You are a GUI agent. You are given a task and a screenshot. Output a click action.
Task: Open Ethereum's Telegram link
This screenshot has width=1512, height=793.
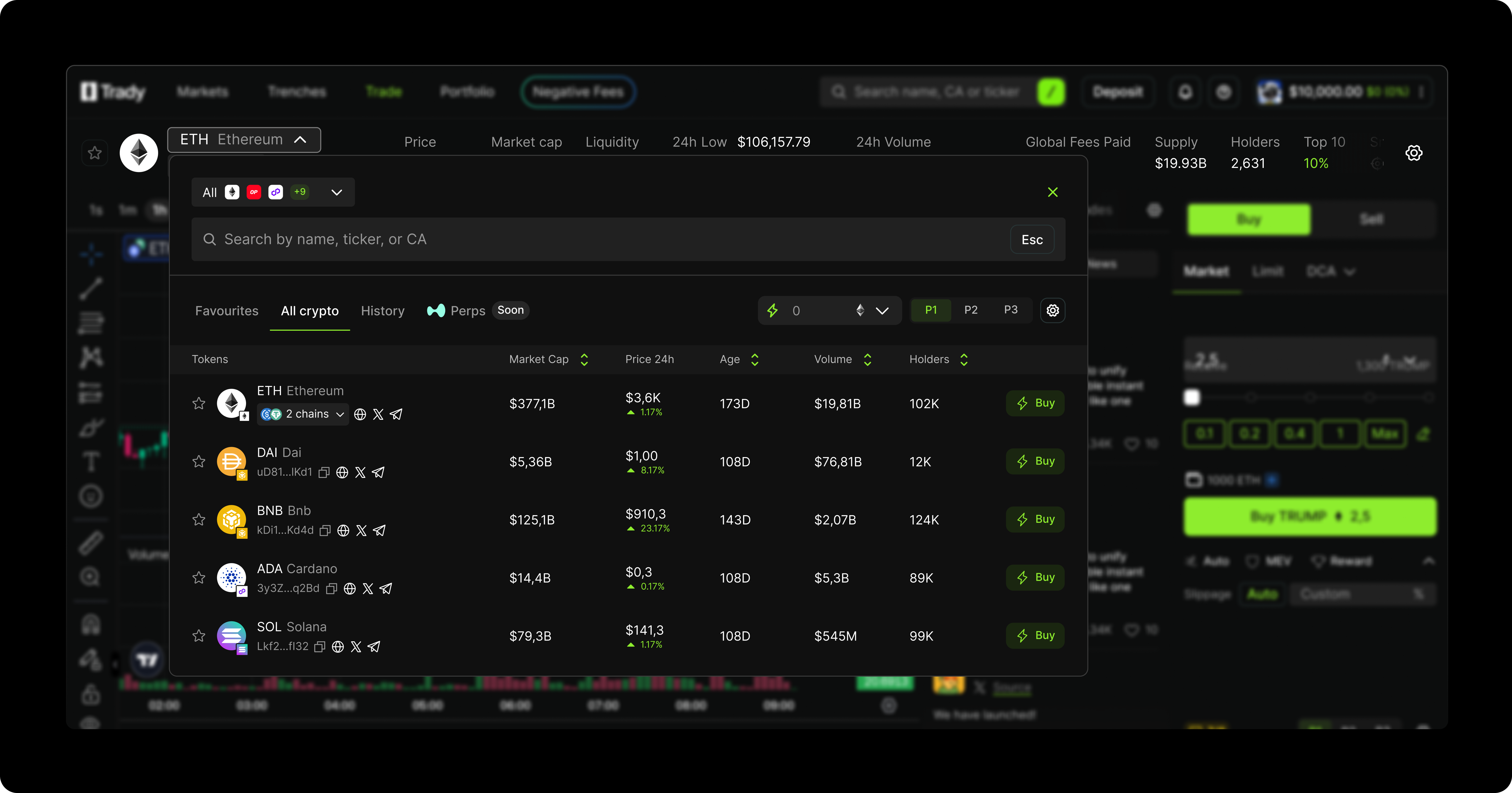(x=396, y=414)
